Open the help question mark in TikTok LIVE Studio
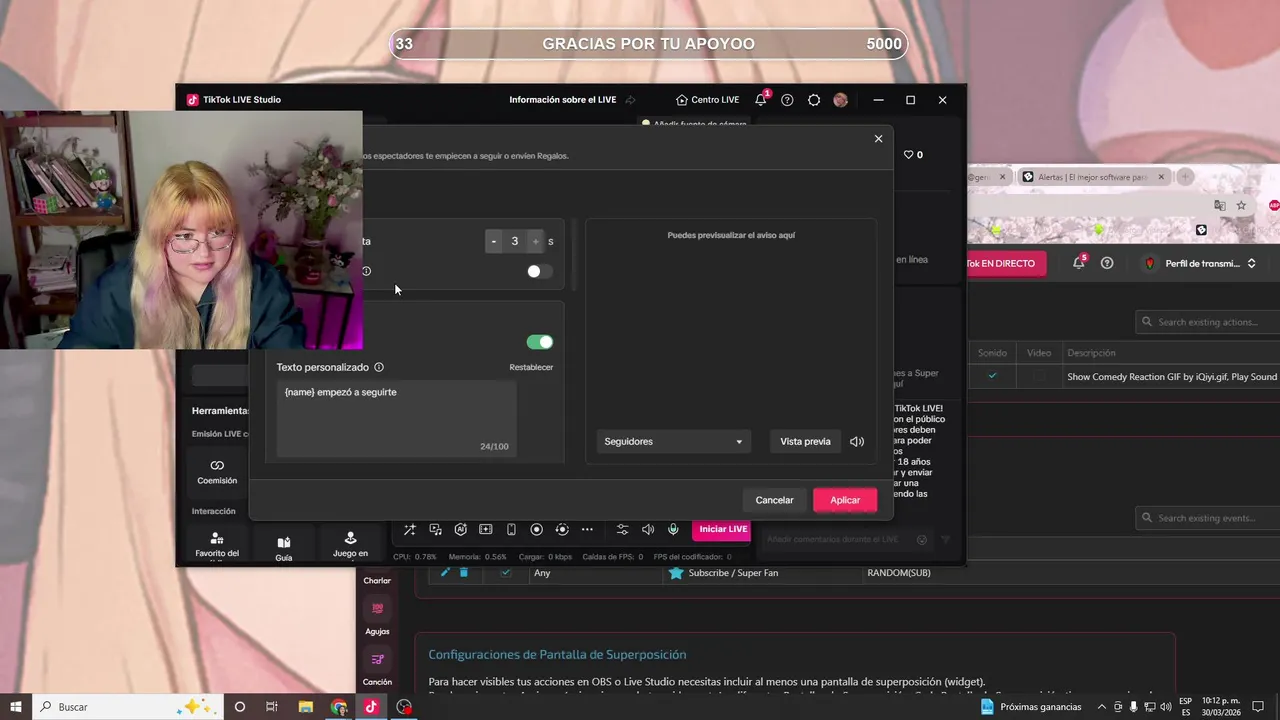This screenshot has height=720, width=1280. tap(787, 100)
